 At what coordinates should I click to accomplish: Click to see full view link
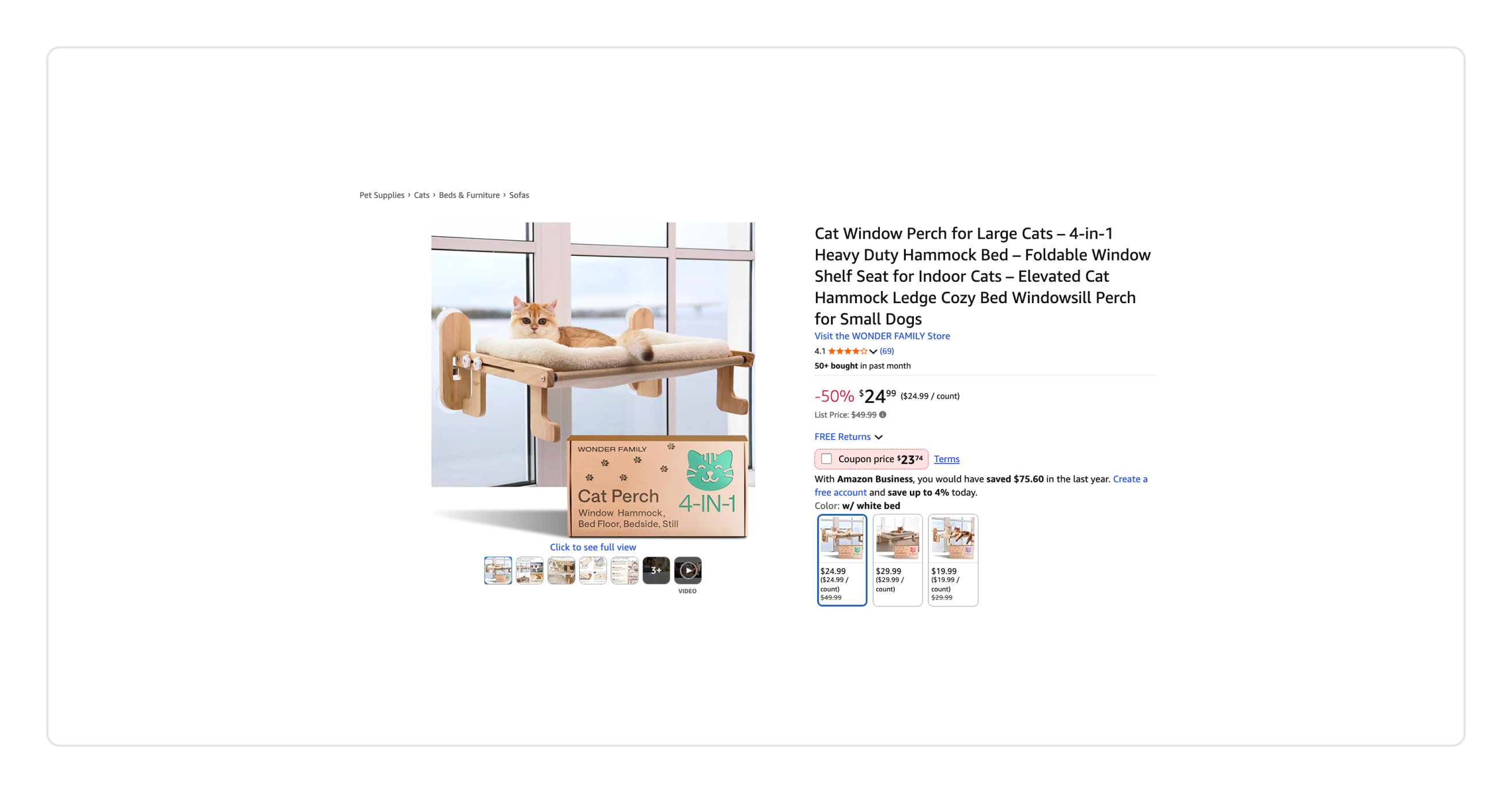coord(593,547)
